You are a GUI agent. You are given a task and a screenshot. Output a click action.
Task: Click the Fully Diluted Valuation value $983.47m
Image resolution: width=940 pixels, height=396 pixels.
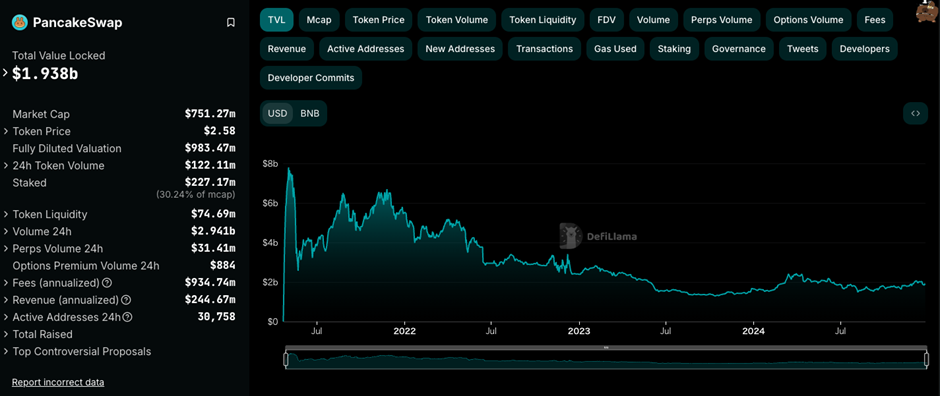click(210, 149)
